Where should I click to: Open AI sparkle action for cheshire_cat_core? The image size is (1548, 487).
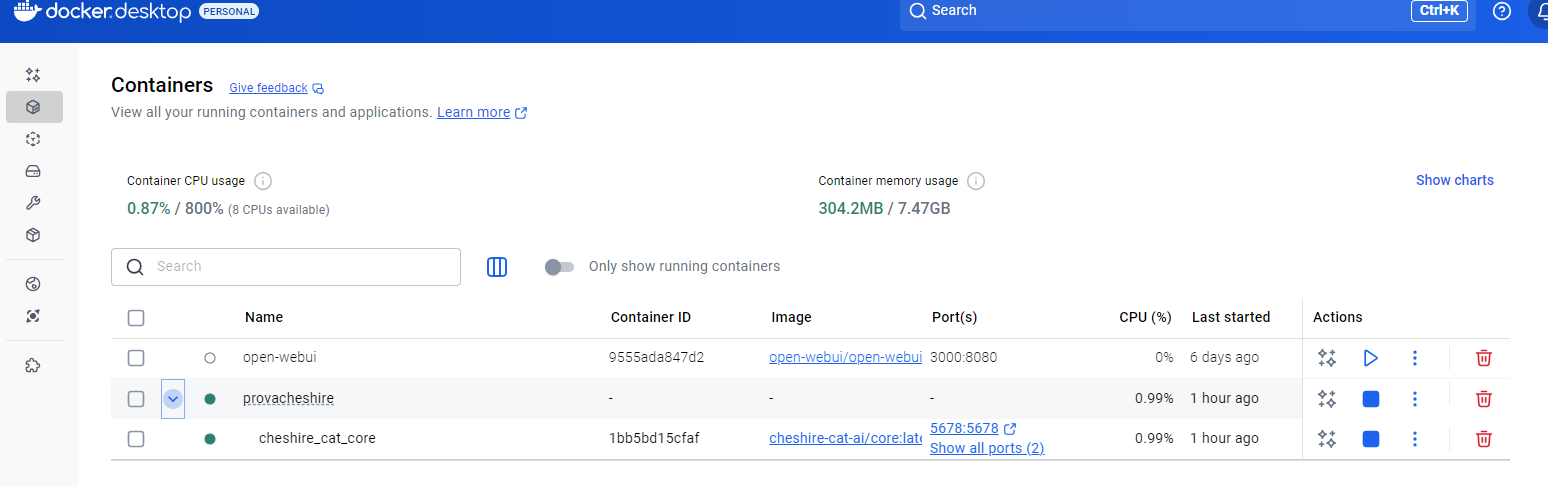(1327, 438)
